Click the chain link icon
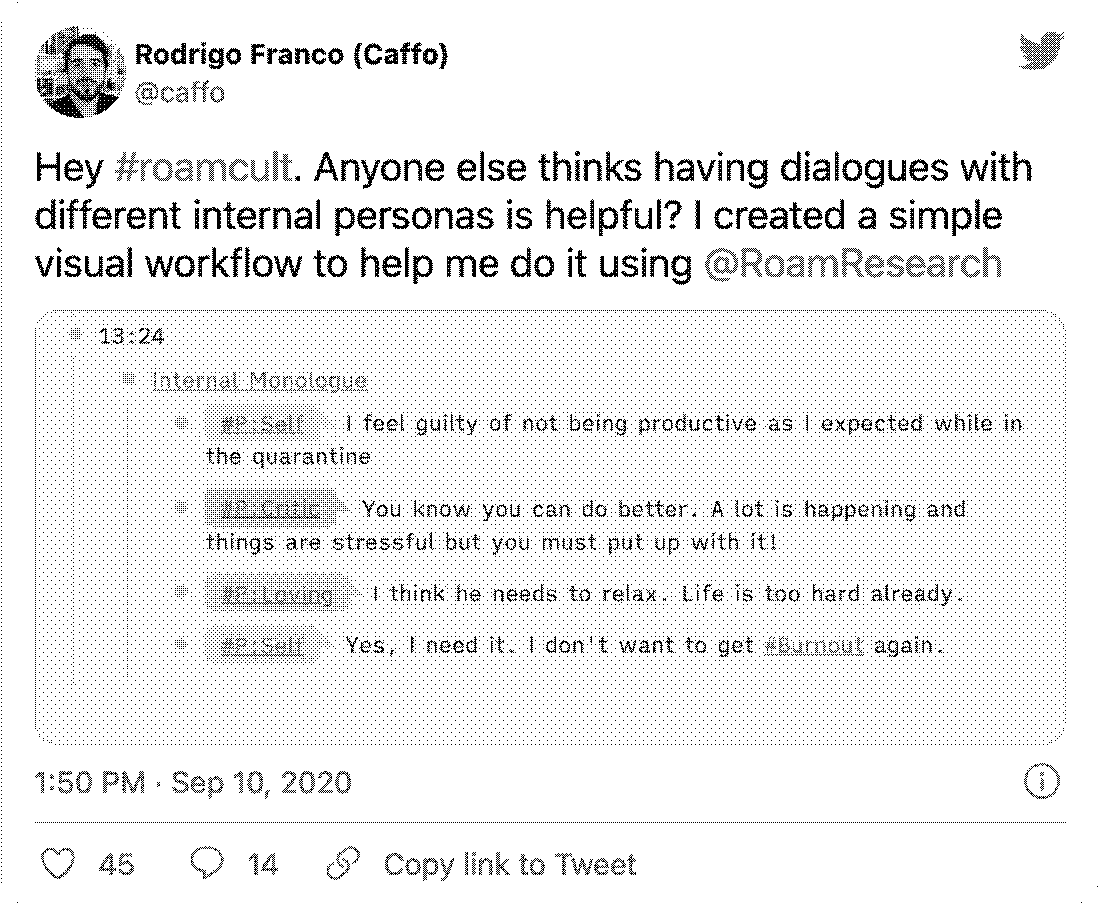Image resolution: width=1100 pixels, height=904 pixels. (344, 863)
